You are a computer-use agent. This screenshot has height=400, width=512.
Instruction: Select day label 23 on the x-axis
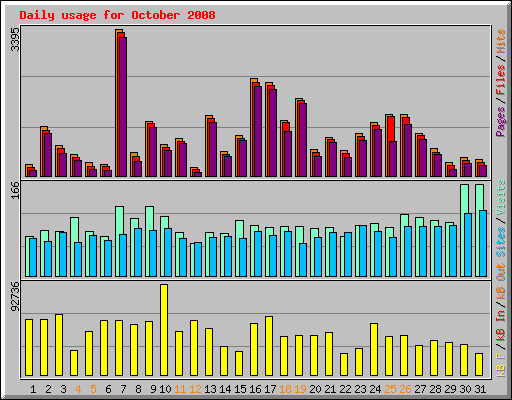[360, 389]
